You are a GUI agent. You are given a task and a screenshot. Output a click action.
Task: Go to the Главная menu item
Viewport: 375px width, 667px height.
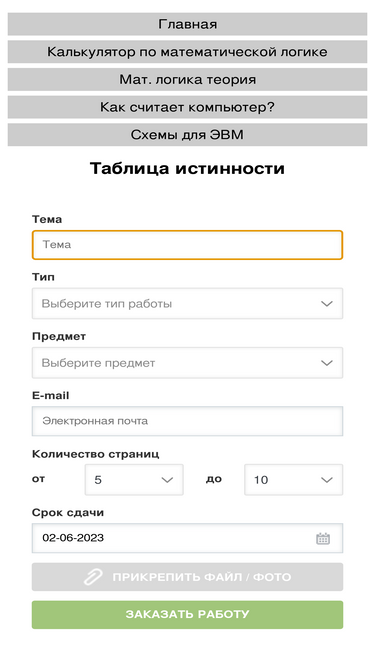click(187, 24)
